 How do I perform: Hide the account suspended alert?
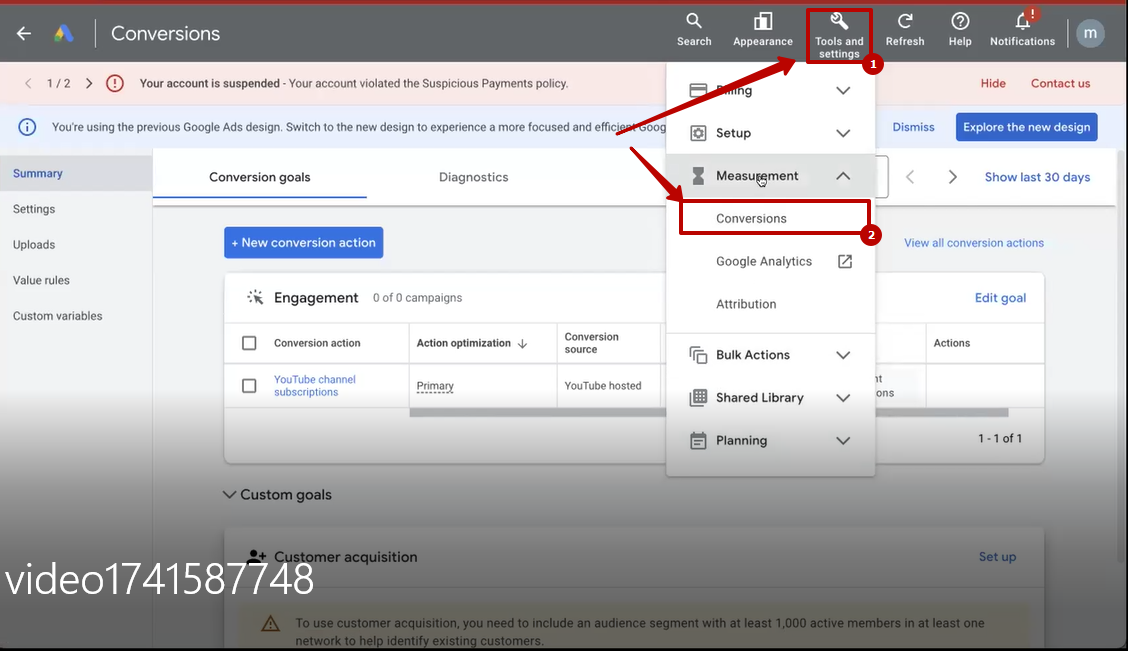[993, 83]
